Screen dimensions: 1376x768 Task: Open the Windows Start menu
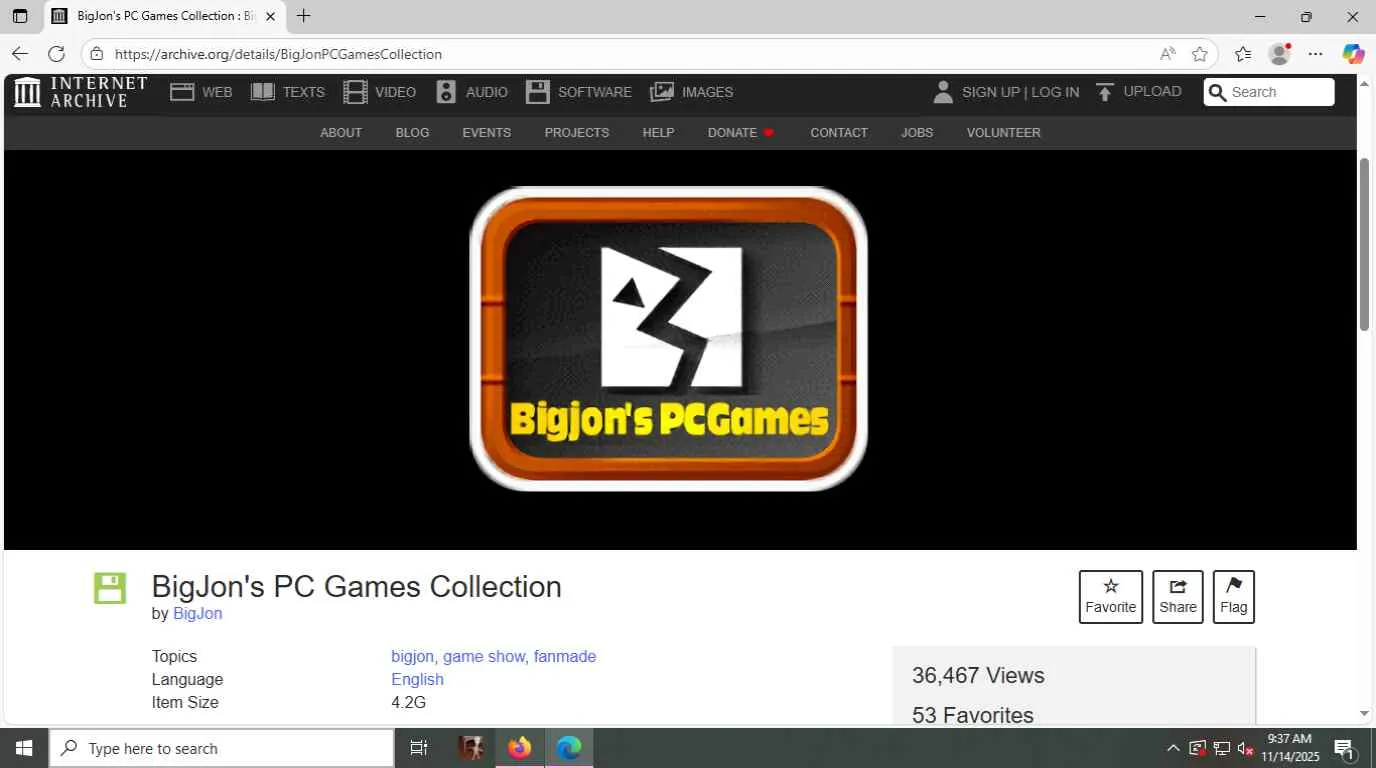point(24,748)
